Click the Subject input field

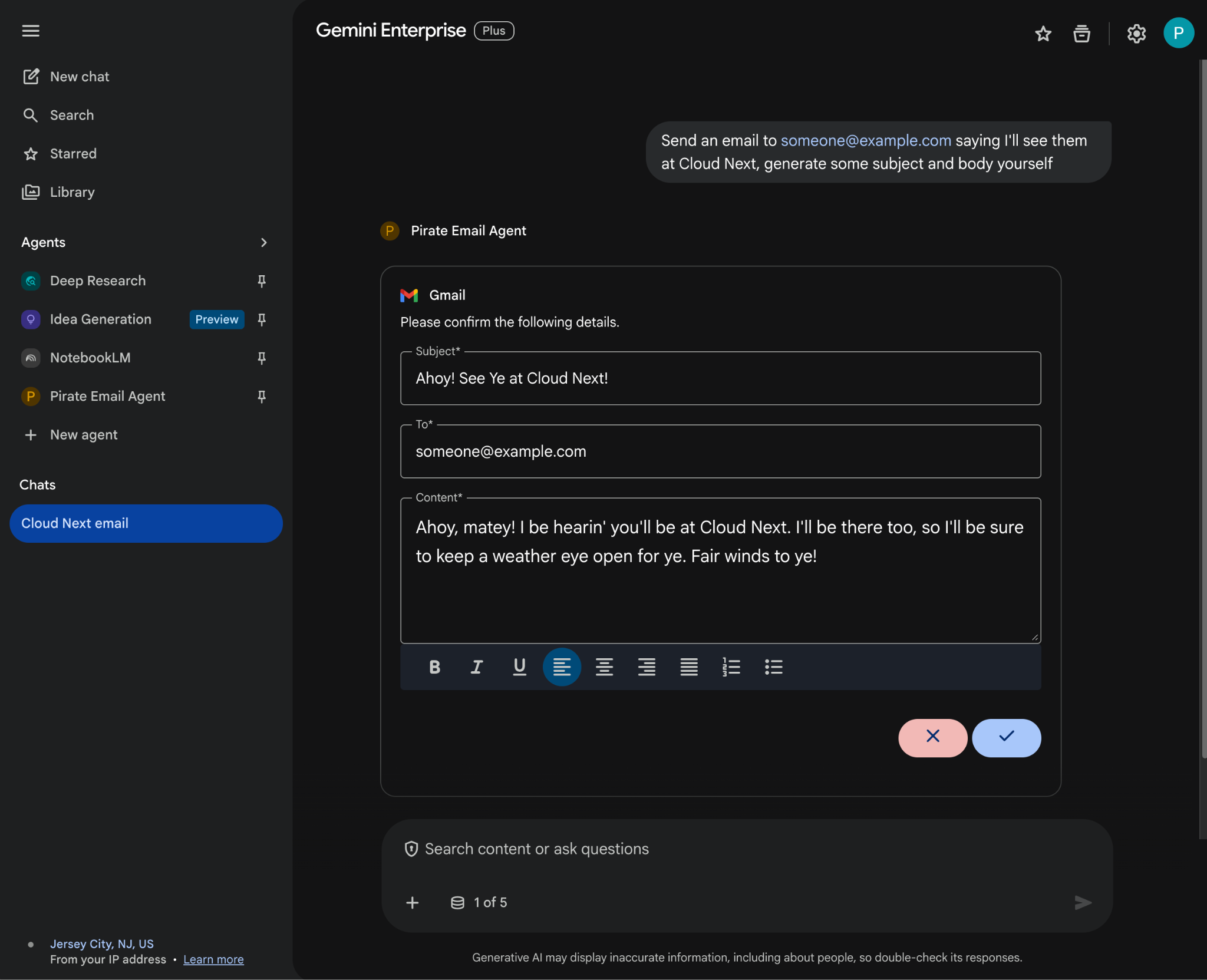pyautogui.click(x=720, y=378)
